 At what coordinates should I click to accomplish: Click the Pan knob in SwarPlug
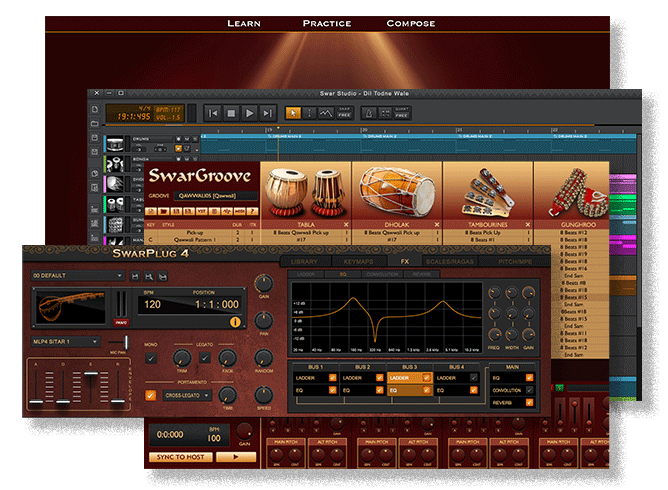tap(264, 320)
